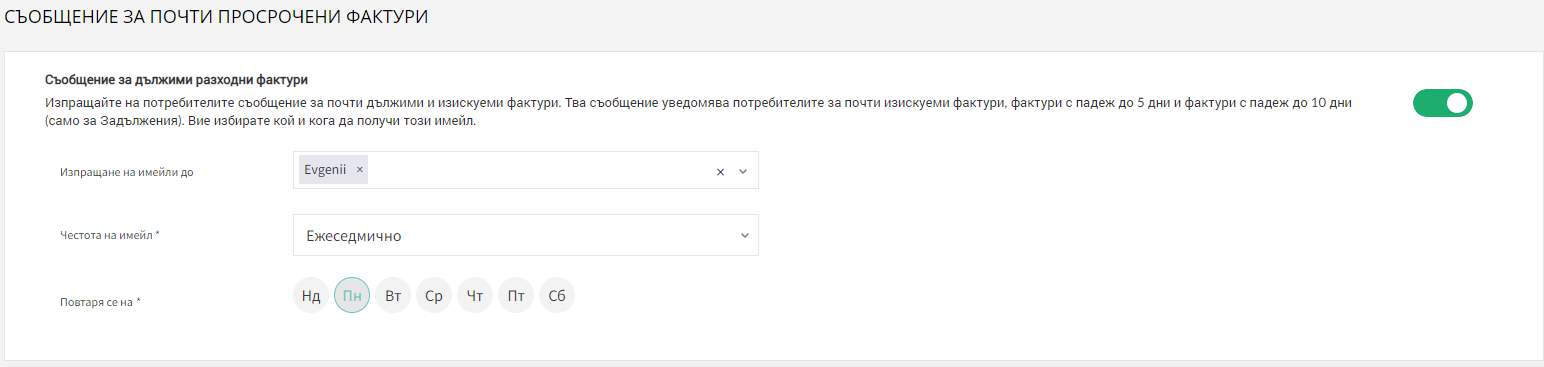Click the heading 'Съобщение за дължими разходни фактури'
The width and height of the screenshot is (1544, 367).
176,80
